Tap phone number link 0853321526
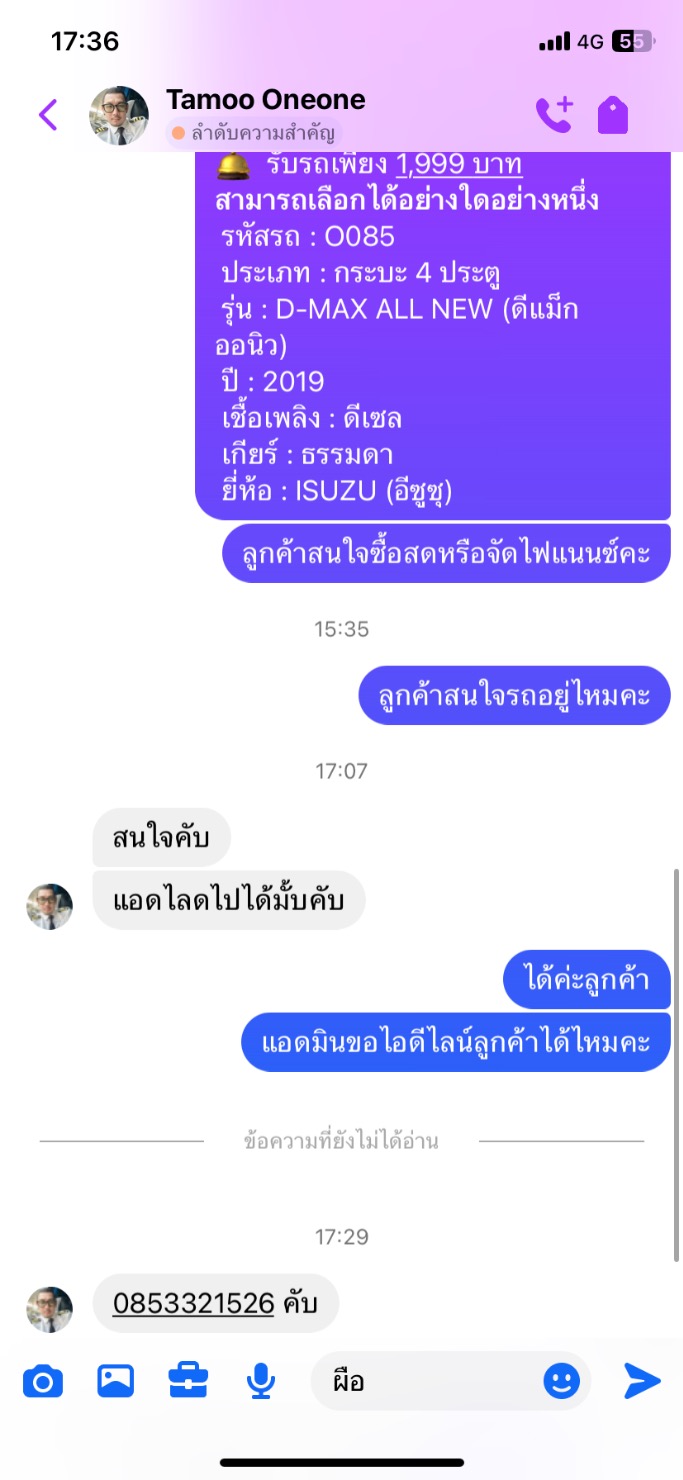Viewport: 683px width, 1480px height. coord(193,1303)
